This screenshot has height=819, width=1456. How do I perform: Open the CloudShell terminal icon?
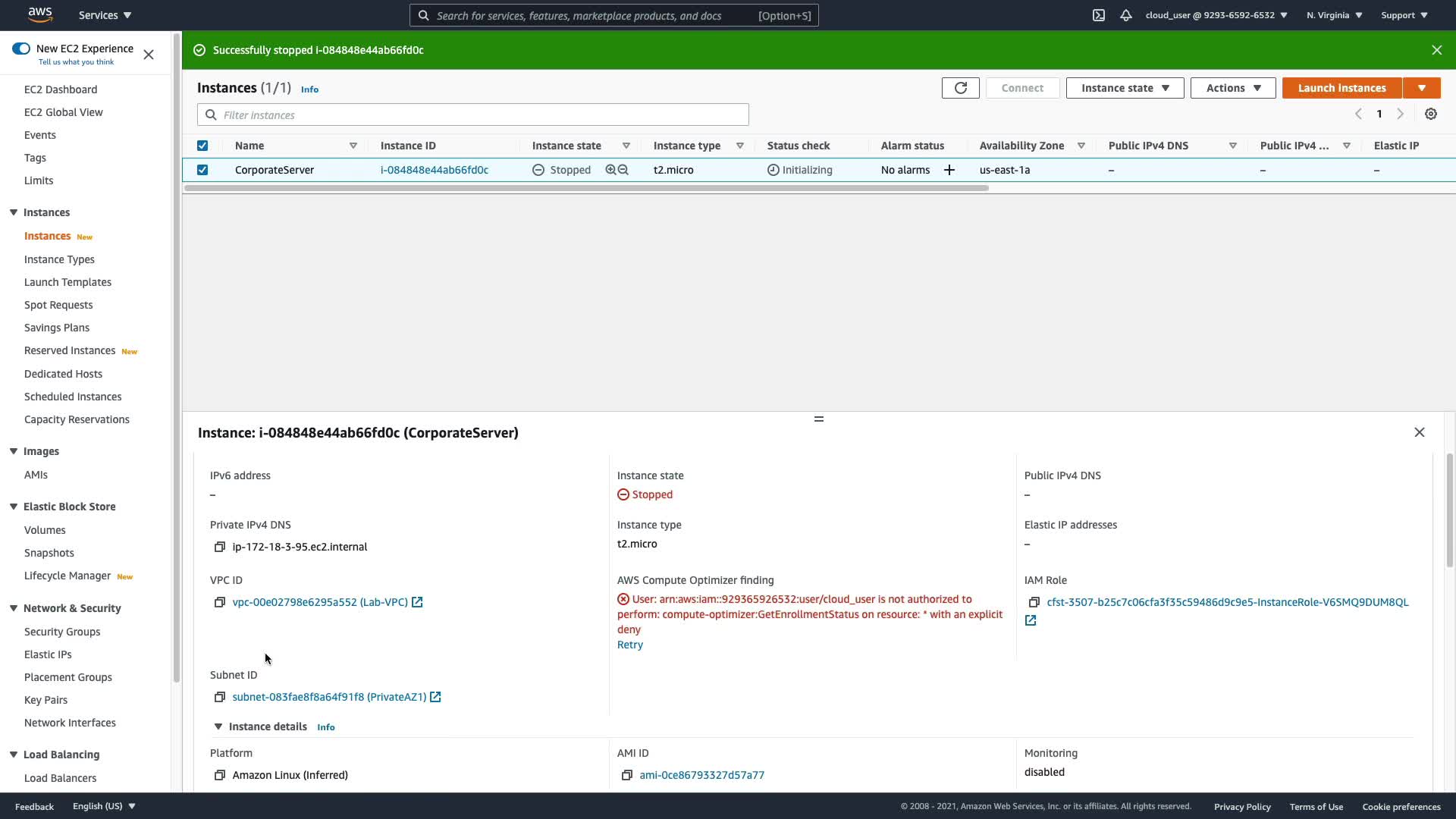(x=1098, y=15)
